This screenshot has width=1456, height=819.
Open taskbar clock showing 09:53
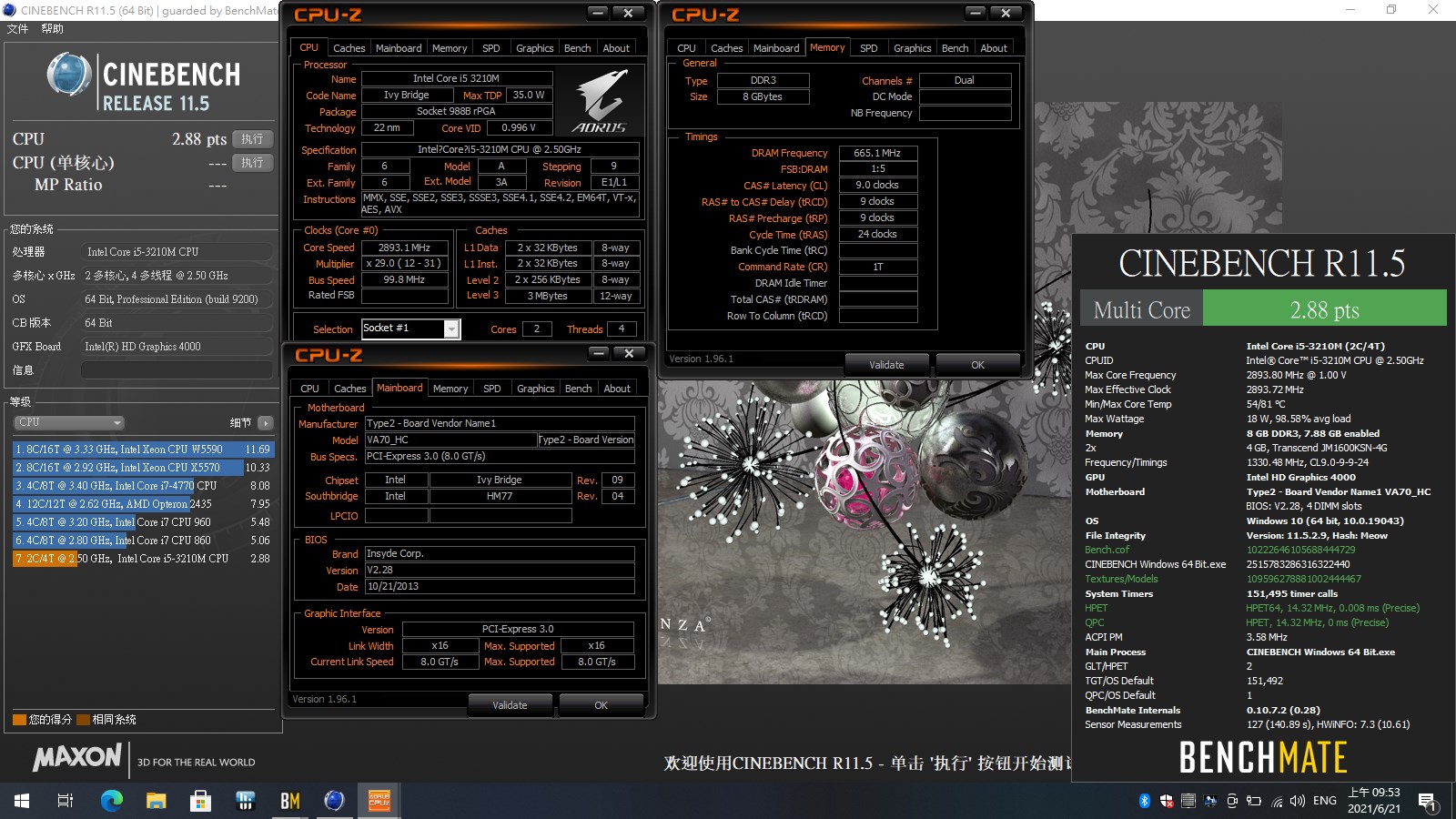pos(1374,801)
